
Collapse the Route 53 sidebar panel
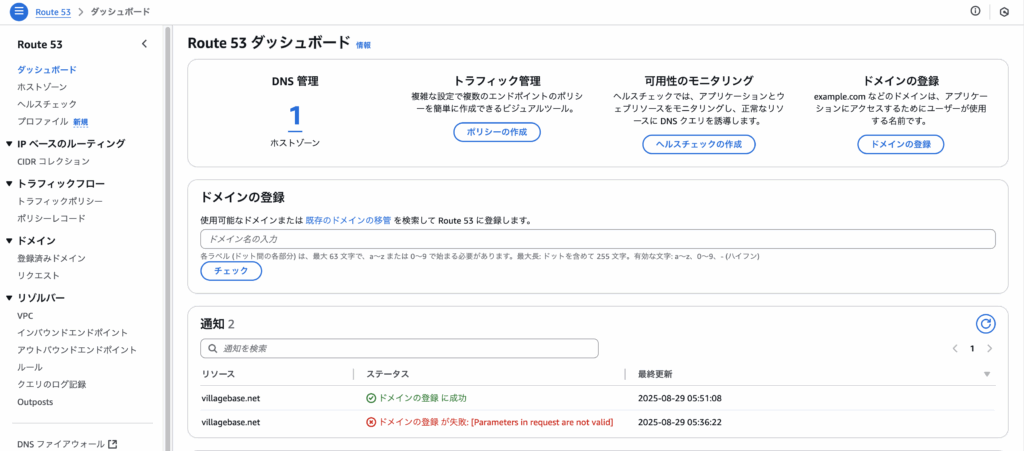(144, 44)
